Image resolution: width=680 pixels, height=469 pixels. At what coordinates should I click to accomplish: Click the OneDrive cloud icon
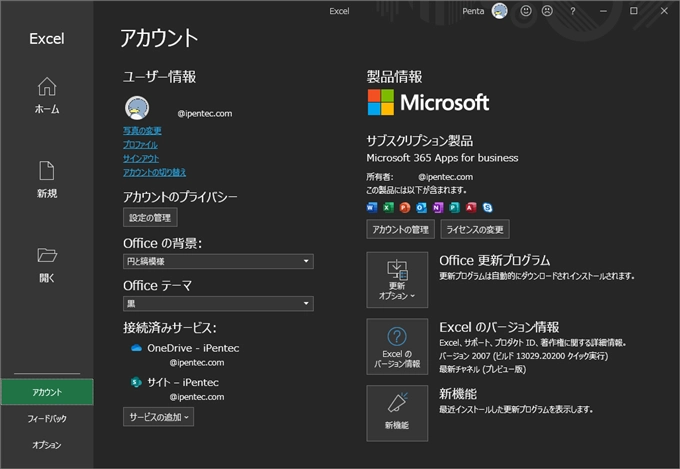pos(137,348)
